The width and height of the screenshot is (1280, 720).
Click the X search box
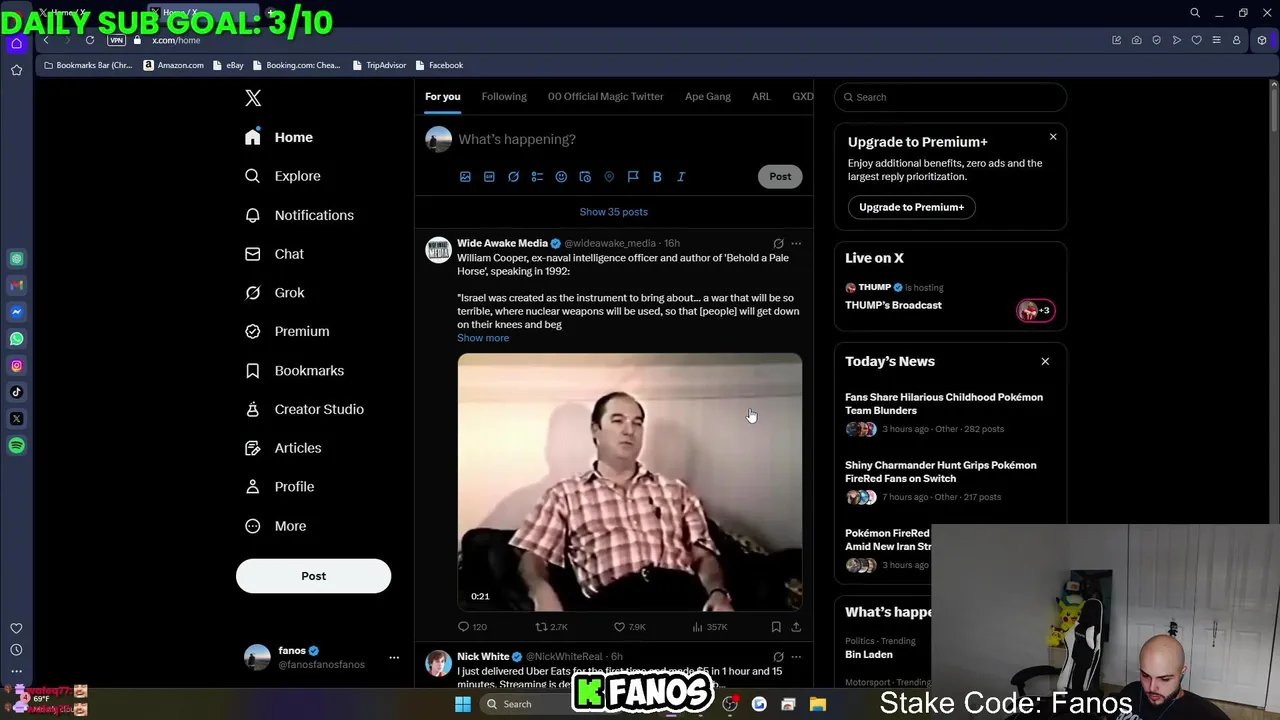(x=950, y=97)
